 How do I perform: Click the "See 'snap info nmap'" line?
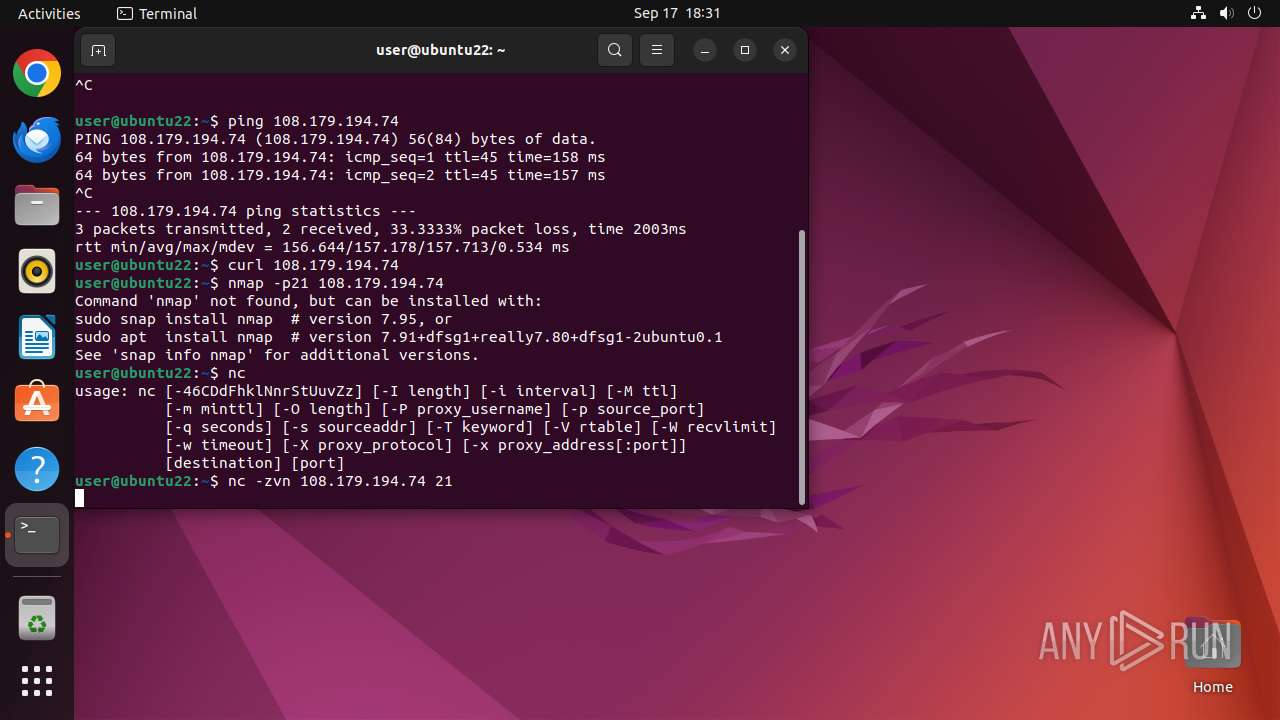click(277, 355)
